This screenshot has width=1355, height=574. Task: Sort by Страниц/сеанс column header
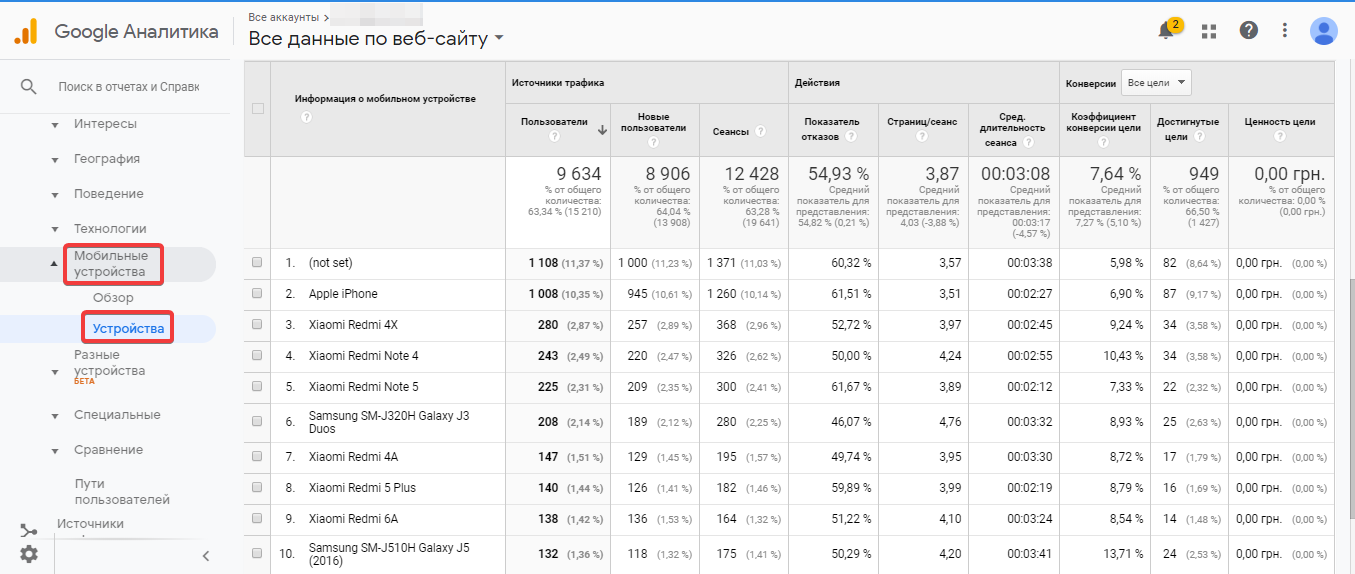(x=922, y=122)
